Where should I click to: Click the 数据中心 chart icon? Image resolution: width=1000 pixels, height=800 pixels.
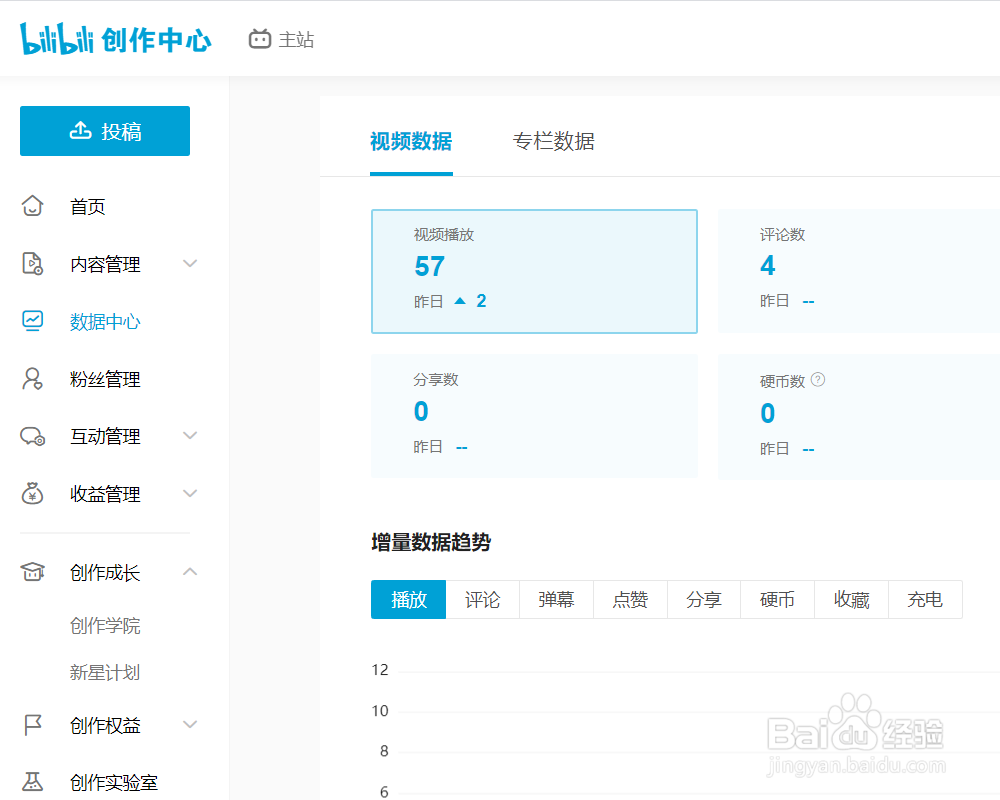33,321
